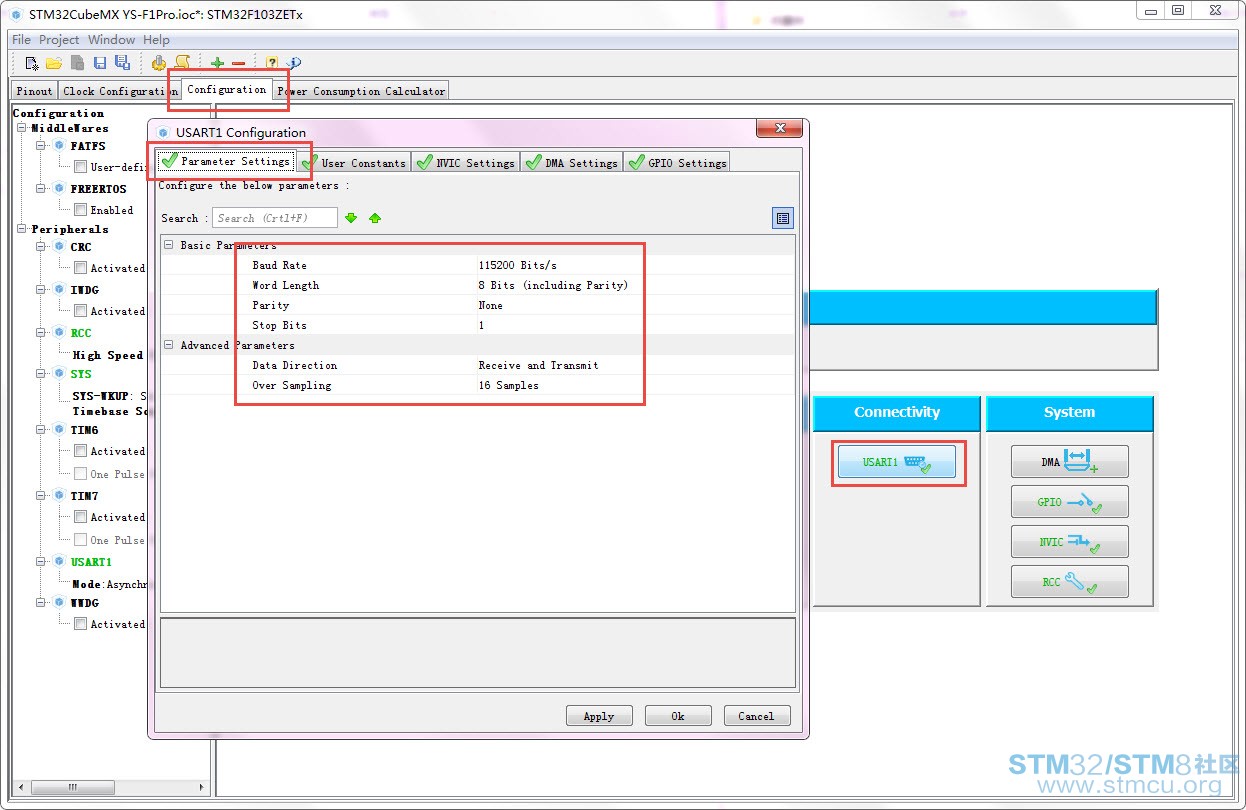Viewport: 1246px width, 810px height.
Task: Collapse the Peripherals tree node
Action: tap(22, 229)
